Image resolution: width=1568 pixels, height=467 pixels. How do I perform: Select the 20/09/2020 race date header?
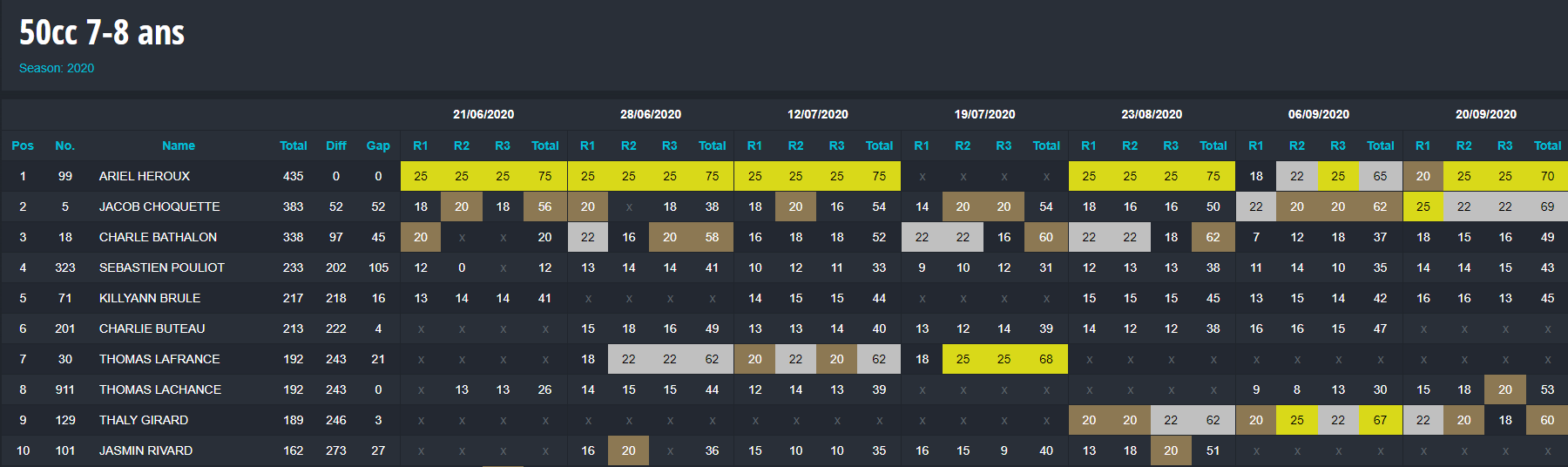[x=1486, y=114]
